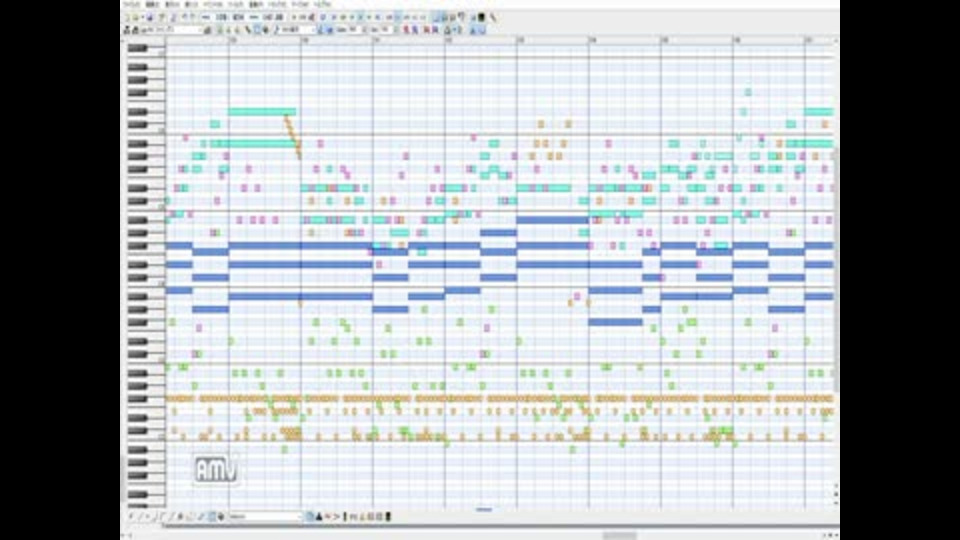
Task: Click the orange diagonal line of notes below the long cyan note
Action: pos(292,136)
